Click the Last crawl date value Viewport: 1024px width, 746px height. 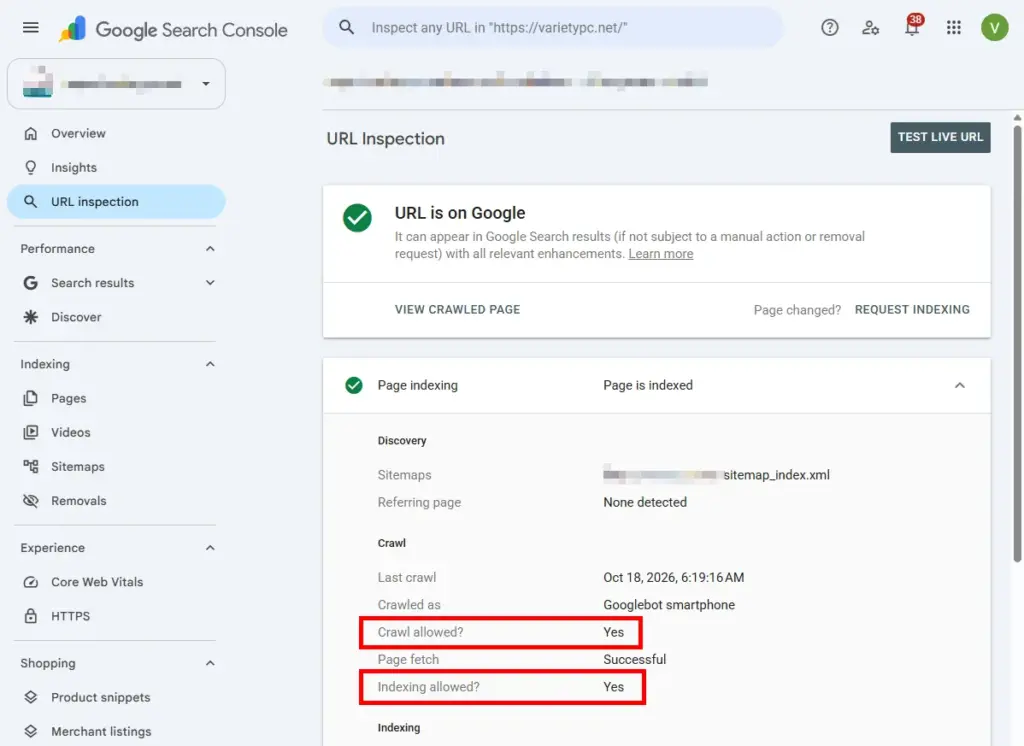coord(673,577)
